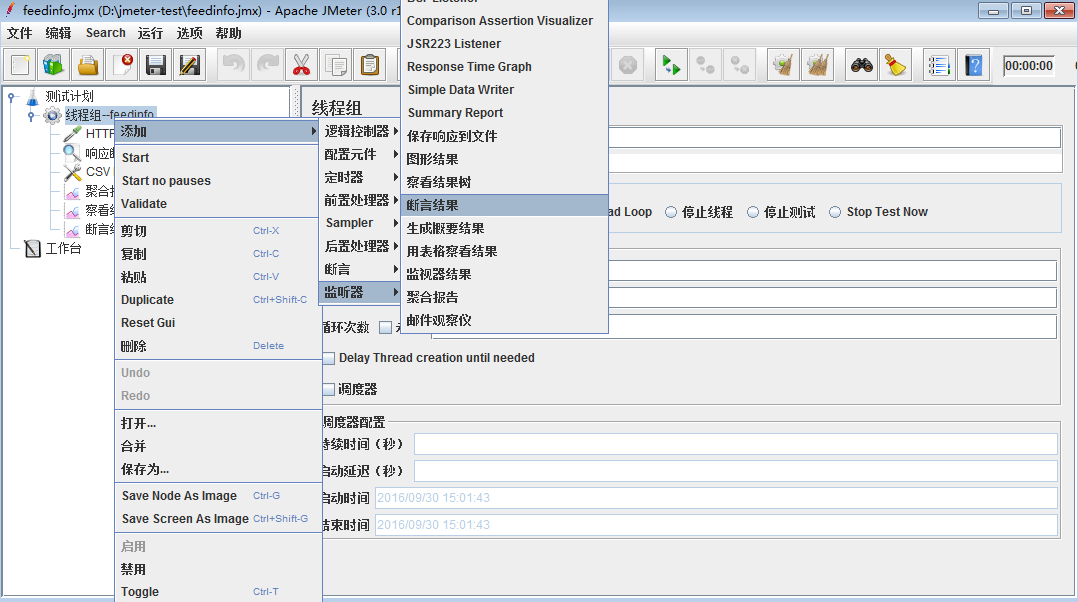This screenshot has height=602, width=1078.
Task: Click the Copy toolbar icon
Action: 336,66
